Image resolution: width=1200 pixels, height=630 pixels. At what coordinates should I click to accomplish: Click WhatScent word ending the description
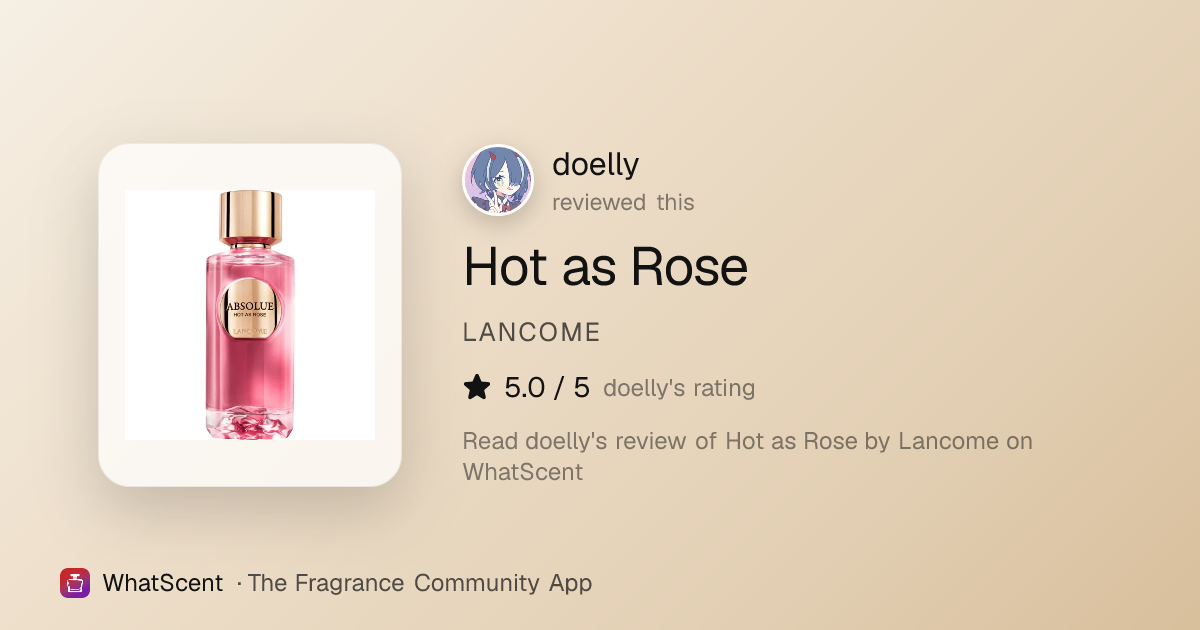click(523, 472)
